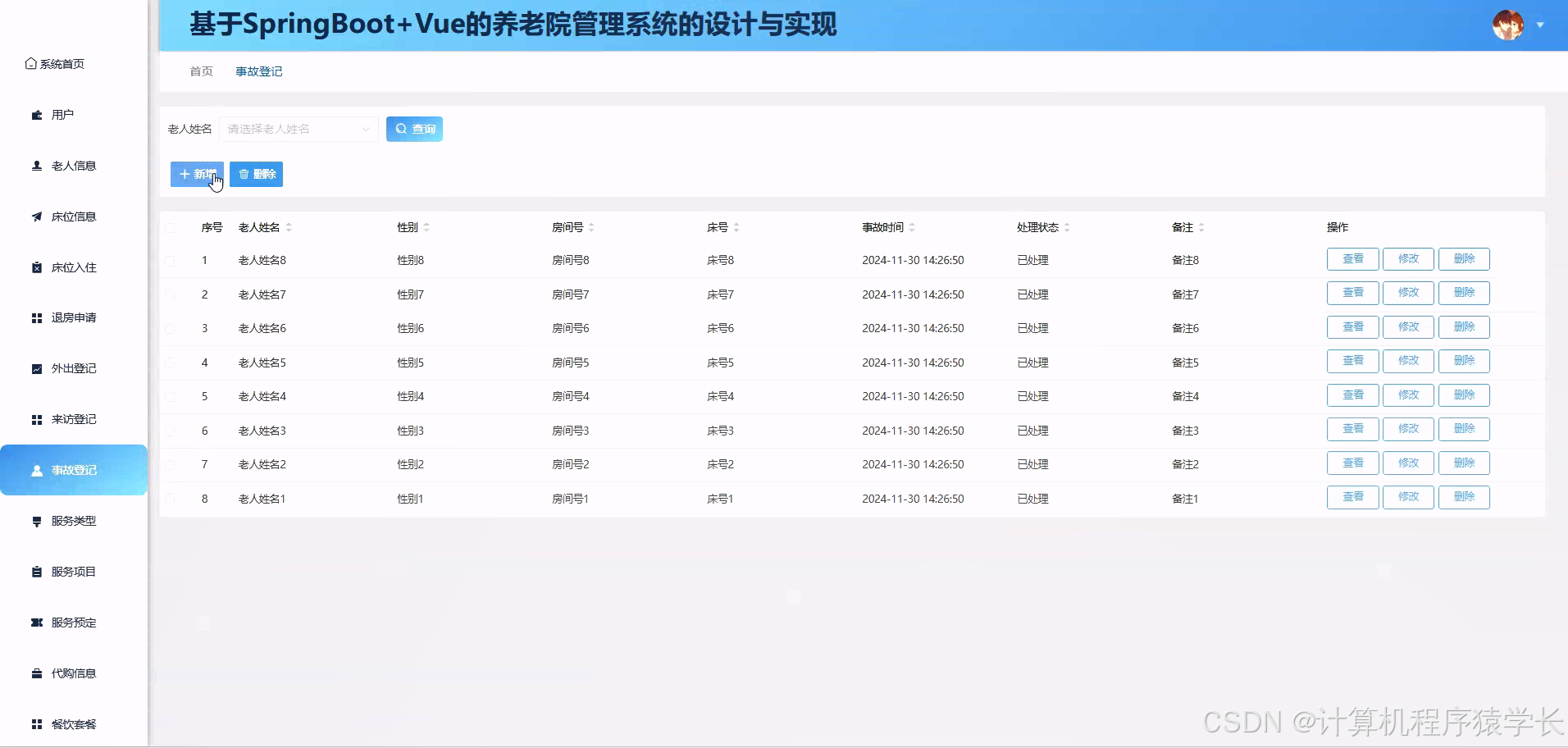
Task: Click the 系统首页 home icon
Action: pyautogui.click(x=29, y=63)
